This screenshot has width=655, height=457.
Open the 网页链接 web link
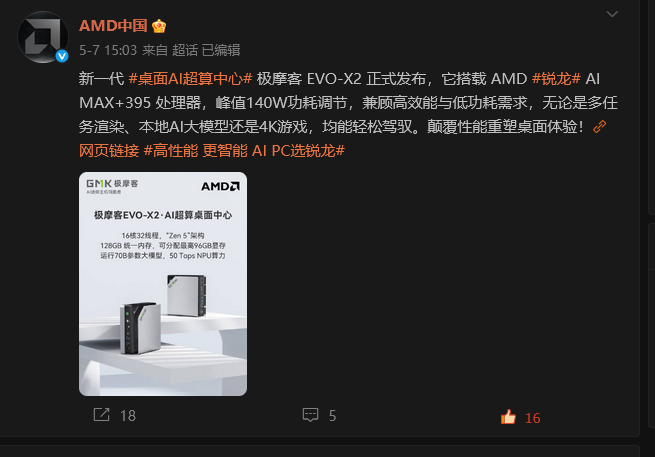[x=109, y=150]
